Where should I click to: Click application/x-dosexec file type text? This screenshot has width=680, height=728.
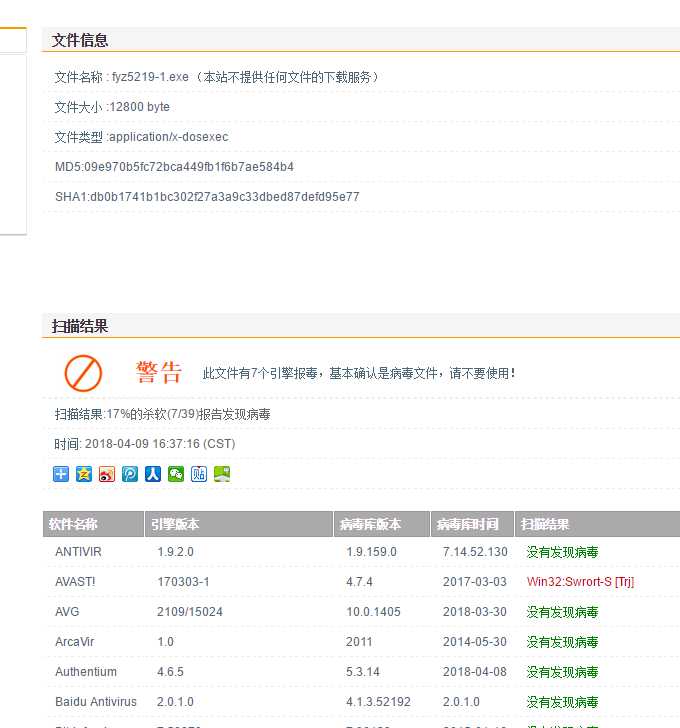169,137
